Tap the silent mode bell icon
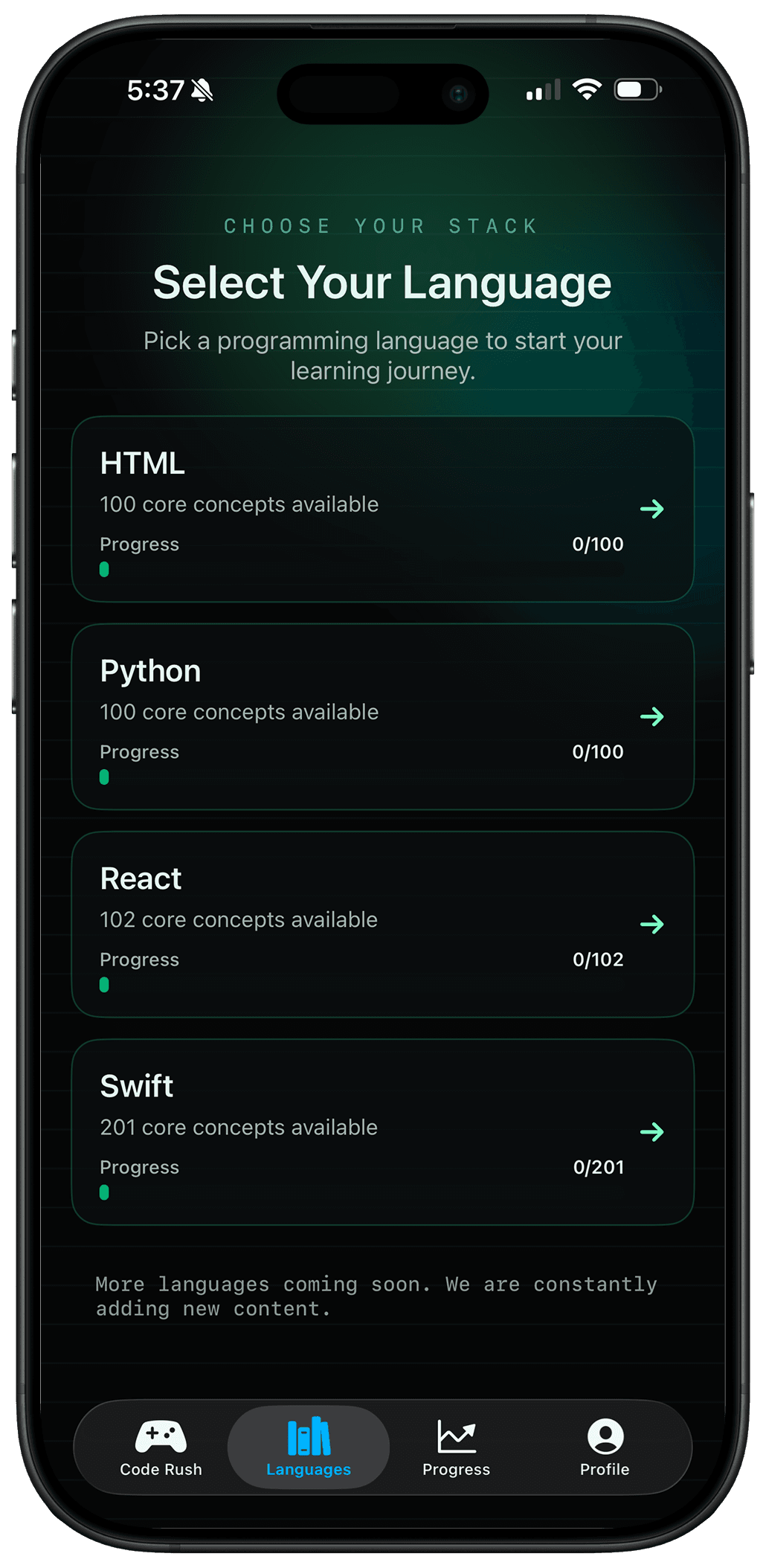766x1568 pixels. tap(202, 91)
